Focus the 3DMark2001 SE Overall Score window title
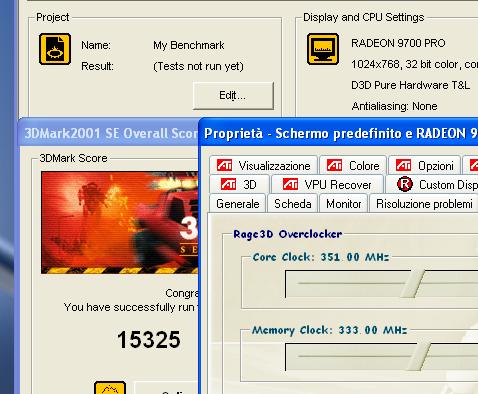478x394 pixels. (x=111, y=134)
